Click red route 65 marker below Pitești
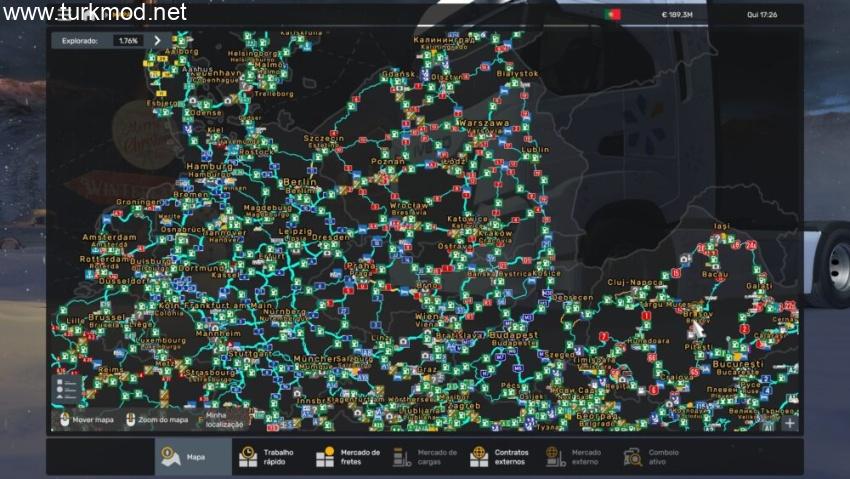 coord(694,372)
